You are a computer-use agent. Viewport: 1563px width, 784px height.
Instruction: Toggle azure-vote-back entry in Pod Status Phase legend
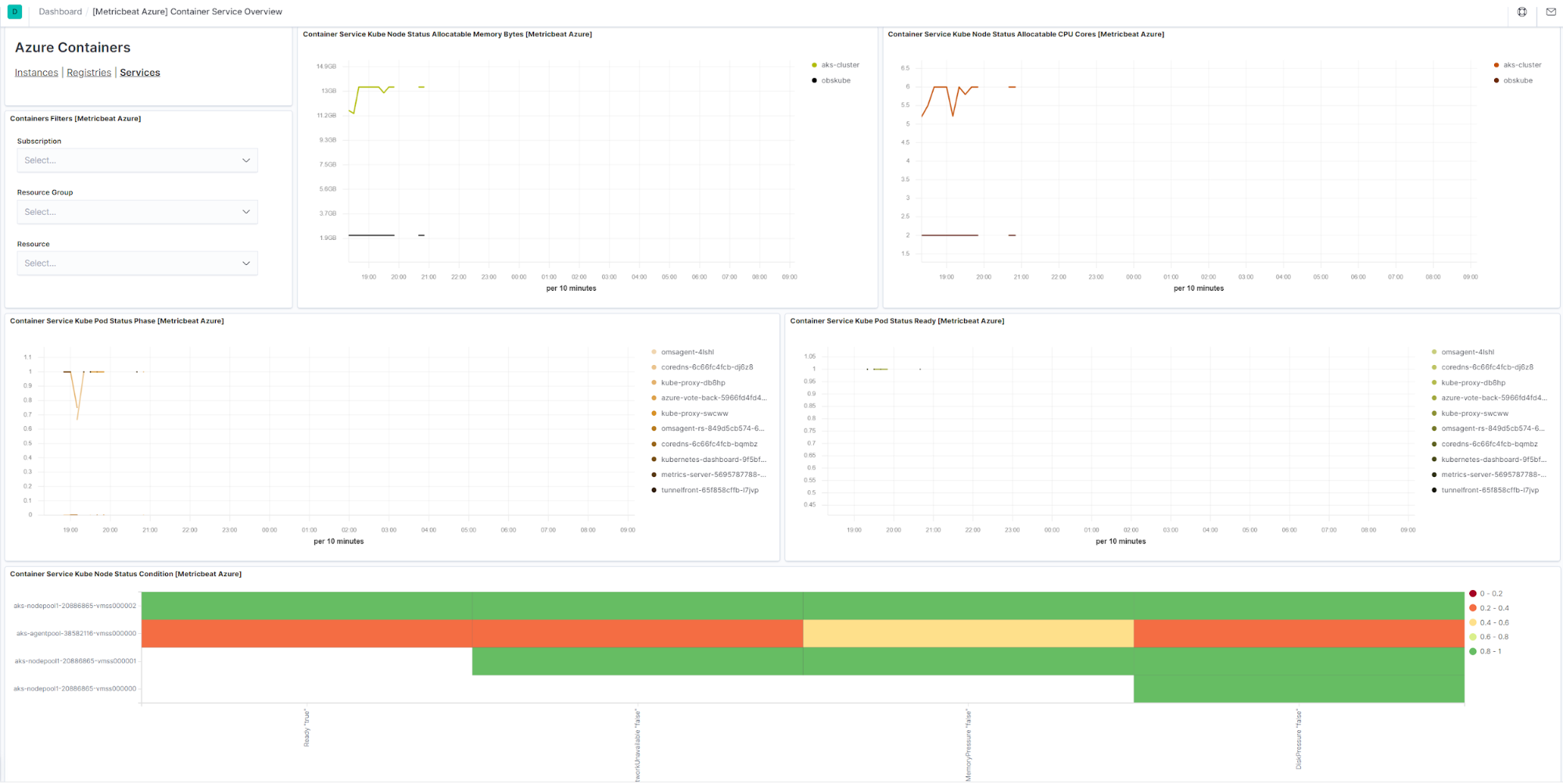click(x=709, y=398)
